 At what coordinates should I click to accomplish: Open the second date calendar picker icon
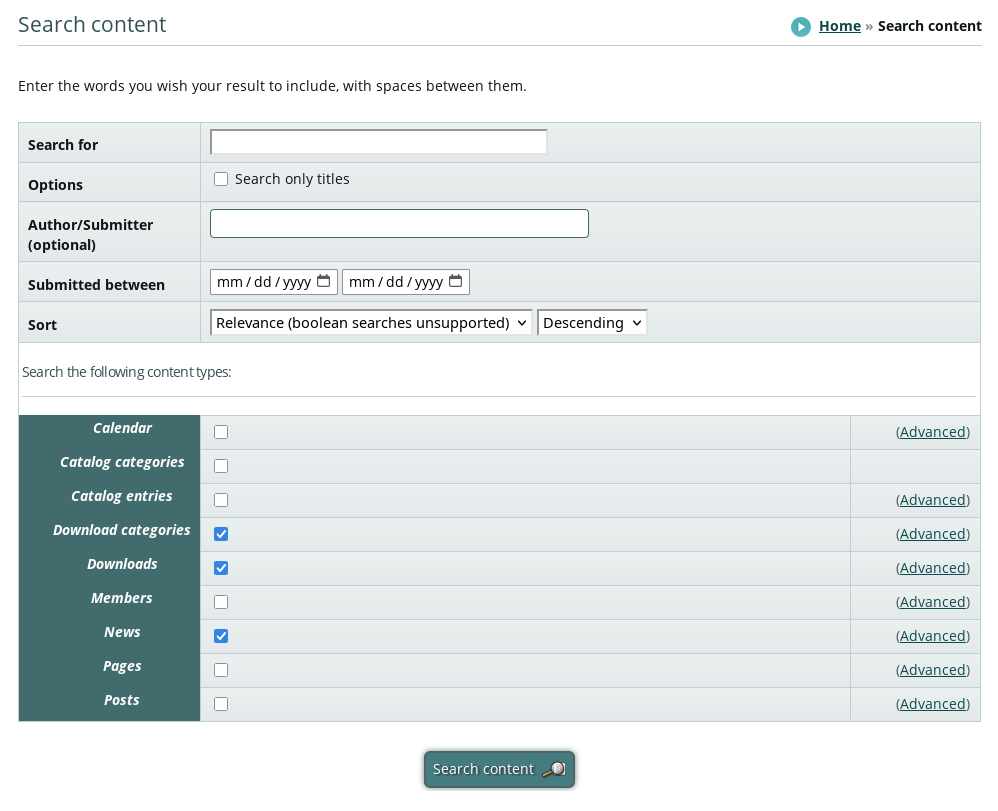(455, 282)
